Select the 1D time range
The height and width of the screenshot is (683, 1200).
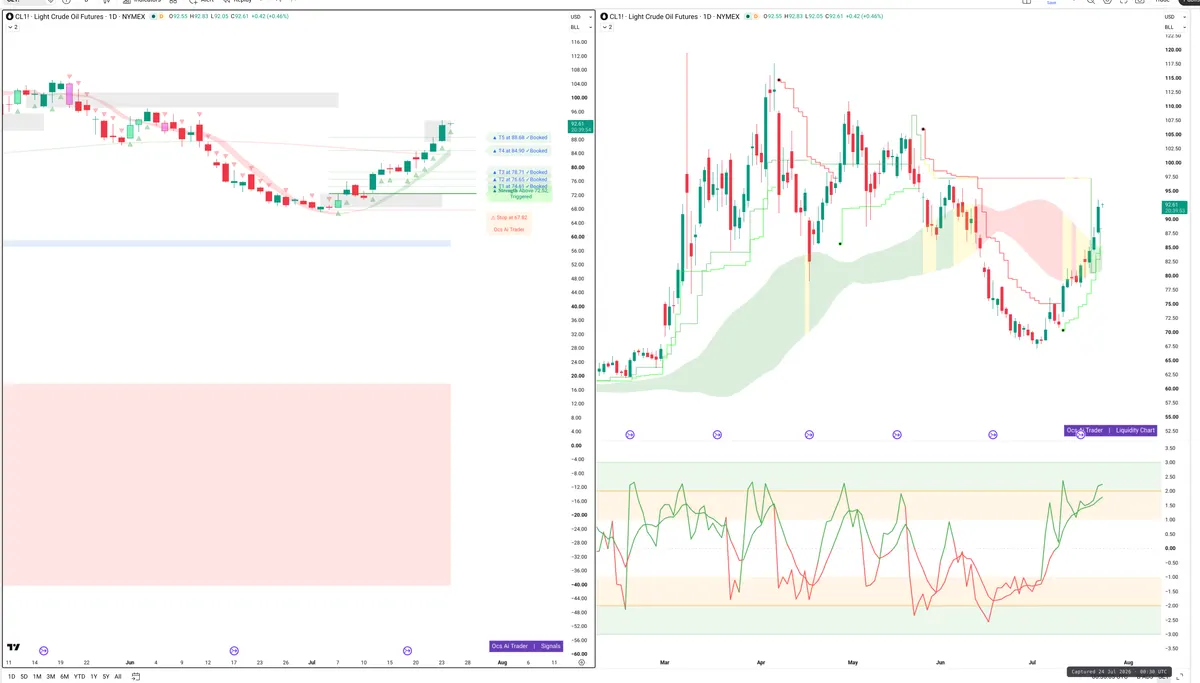[11, 677]
